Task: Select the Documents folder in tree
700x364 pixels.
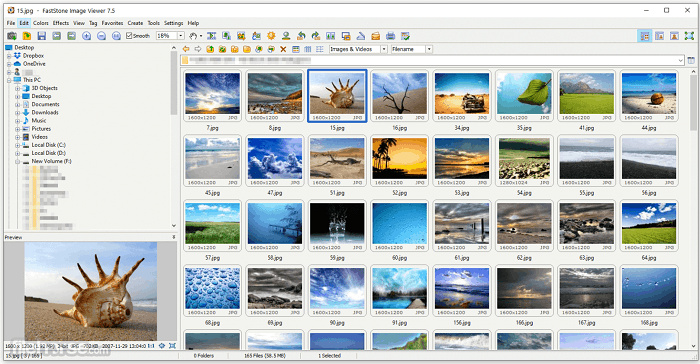Action: pos(46,104)
